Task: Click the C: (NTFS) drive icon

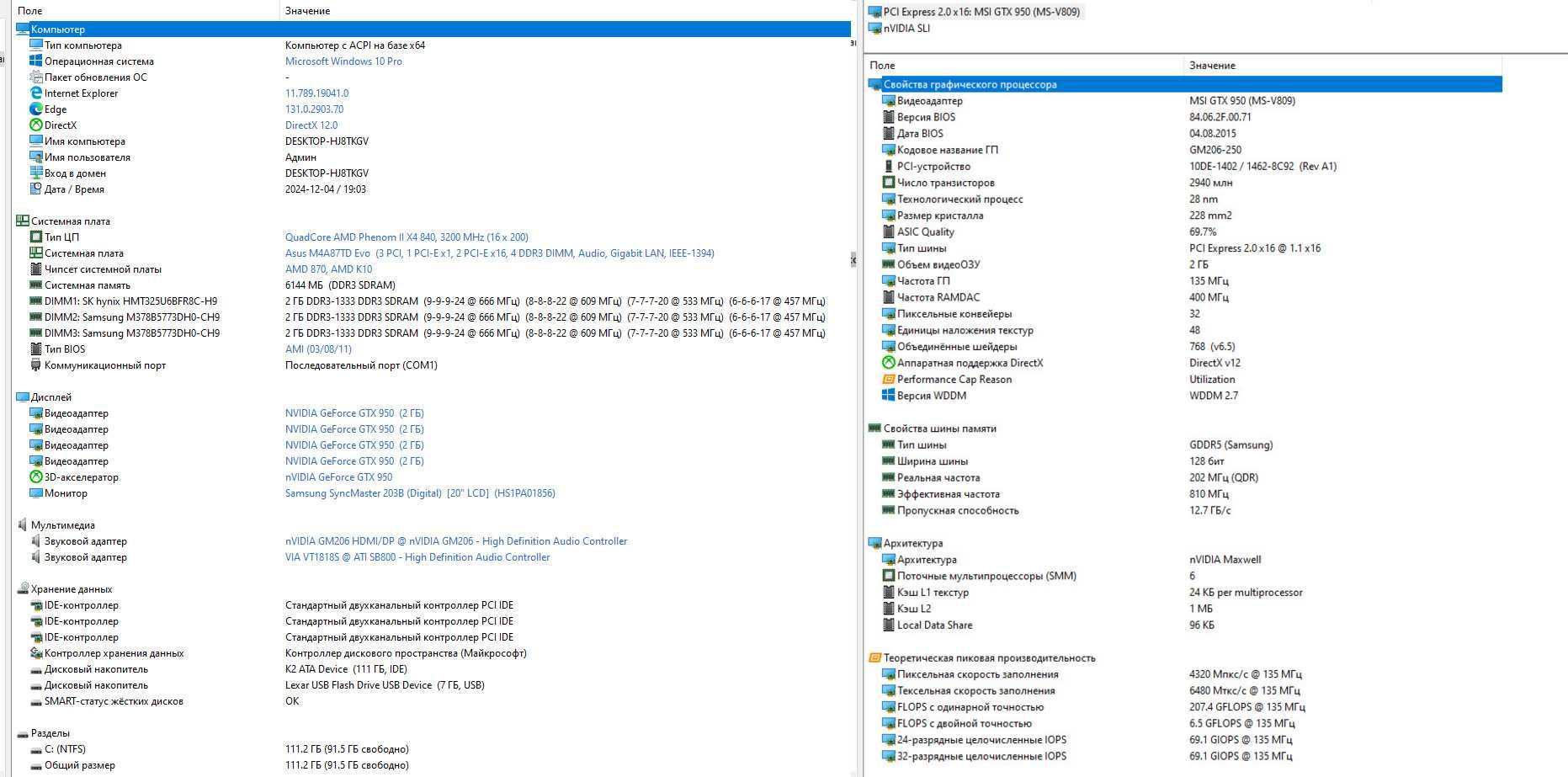Action: (x=35, y=748)
